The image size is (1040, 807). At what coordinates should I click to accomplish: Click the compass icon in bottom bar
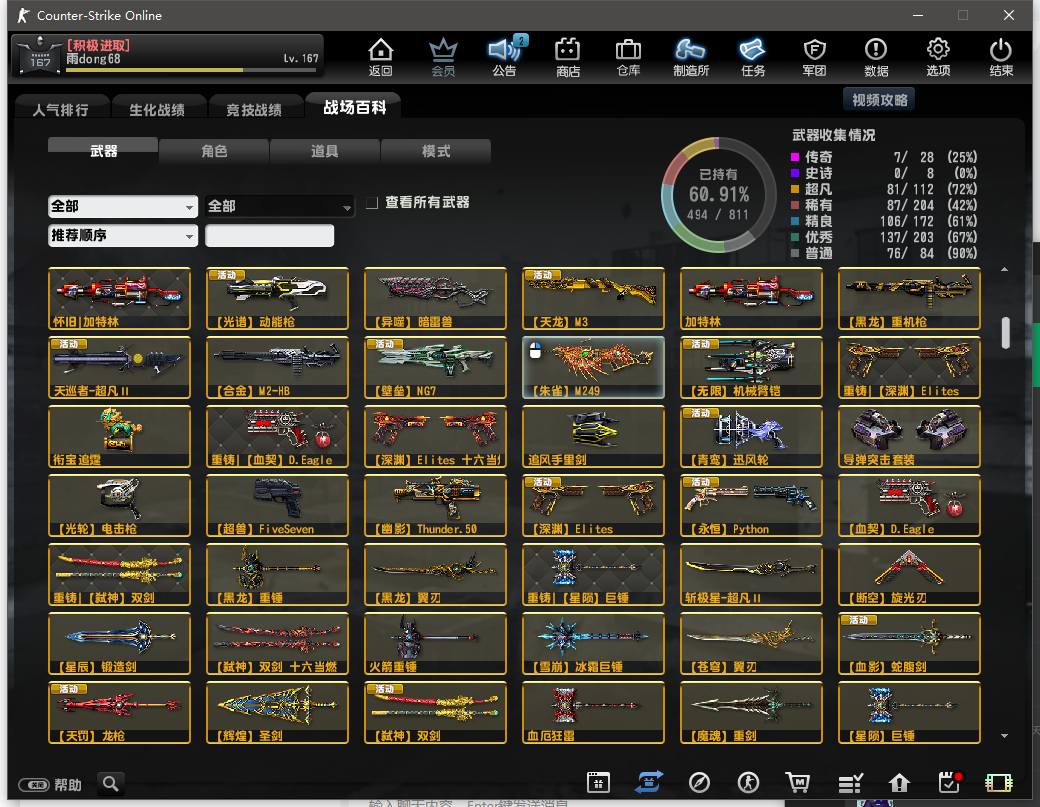click(699, 782)
